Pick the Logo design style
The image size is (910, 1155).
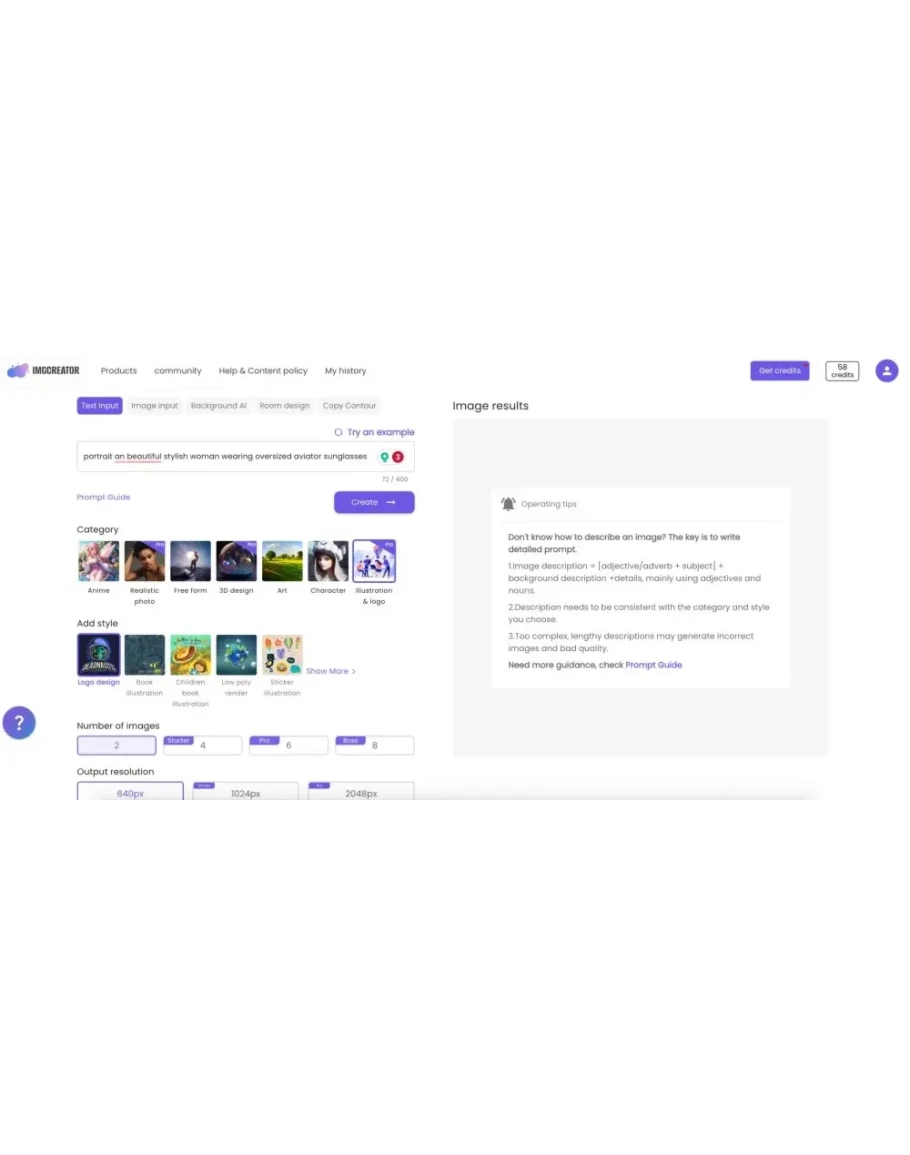pos(99,655)
